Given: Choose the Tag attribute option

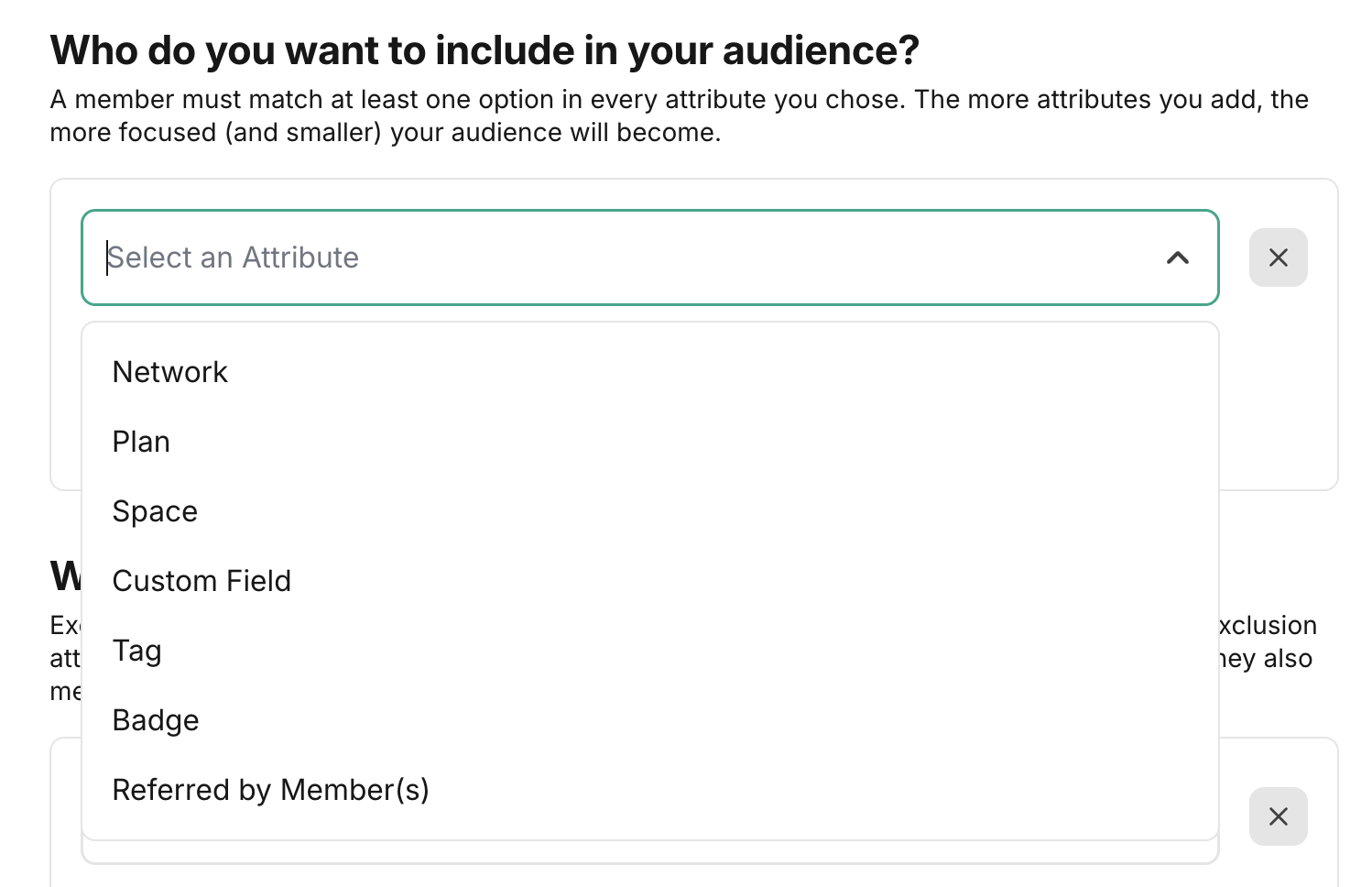Looking at the screenshot, I should click(137, 651).
